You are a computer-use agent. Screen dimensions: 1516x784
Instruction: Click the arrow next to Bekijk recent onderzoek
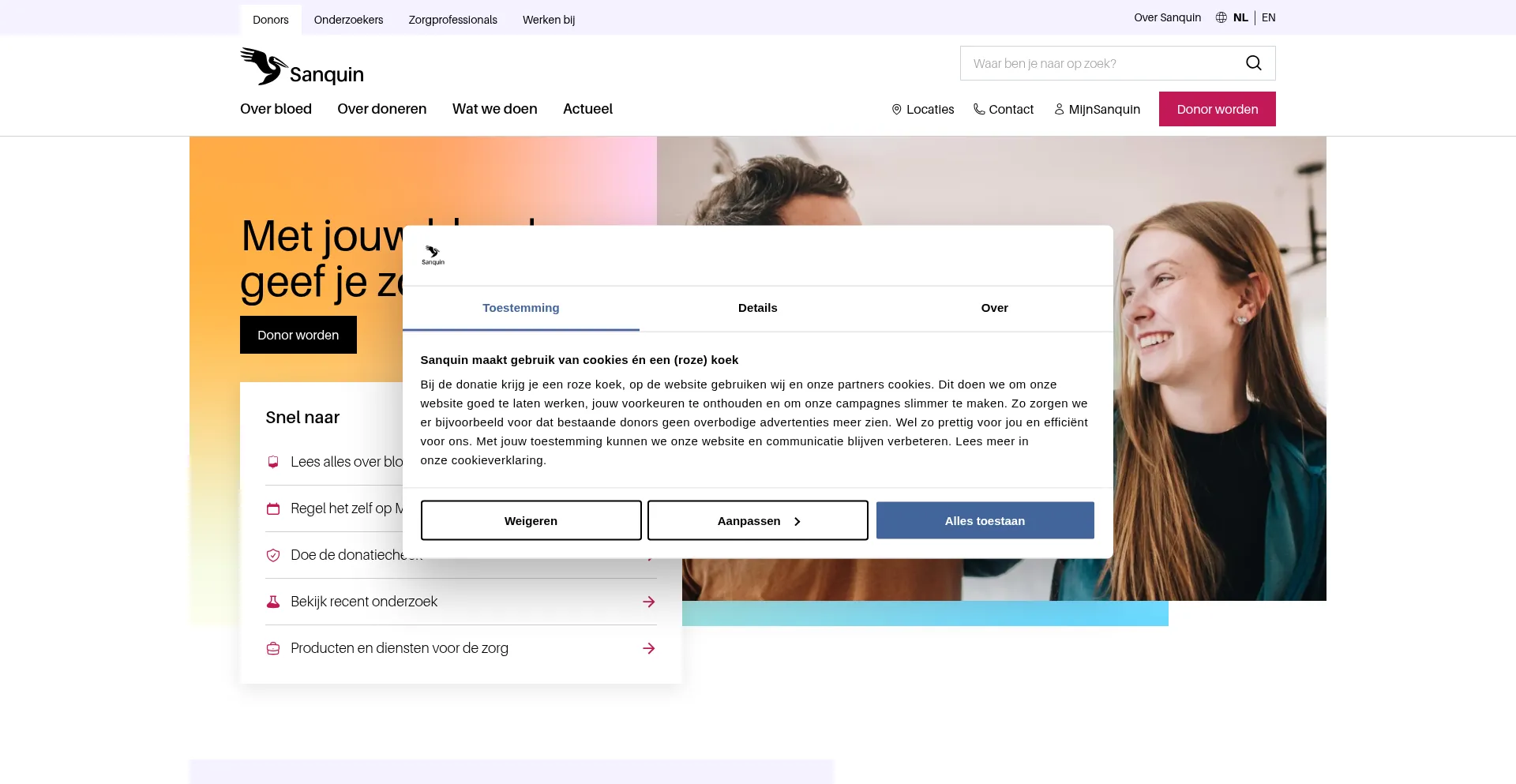pyautogui.click(x=648, y=602)
